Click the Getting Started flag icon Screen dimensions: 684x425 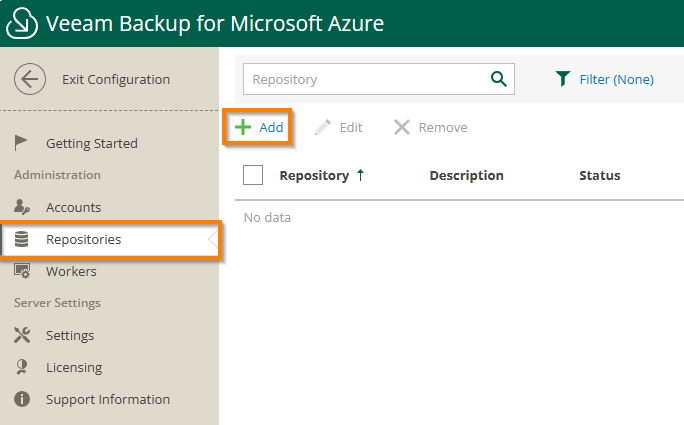pyautogui.click(x=22, y=143)
